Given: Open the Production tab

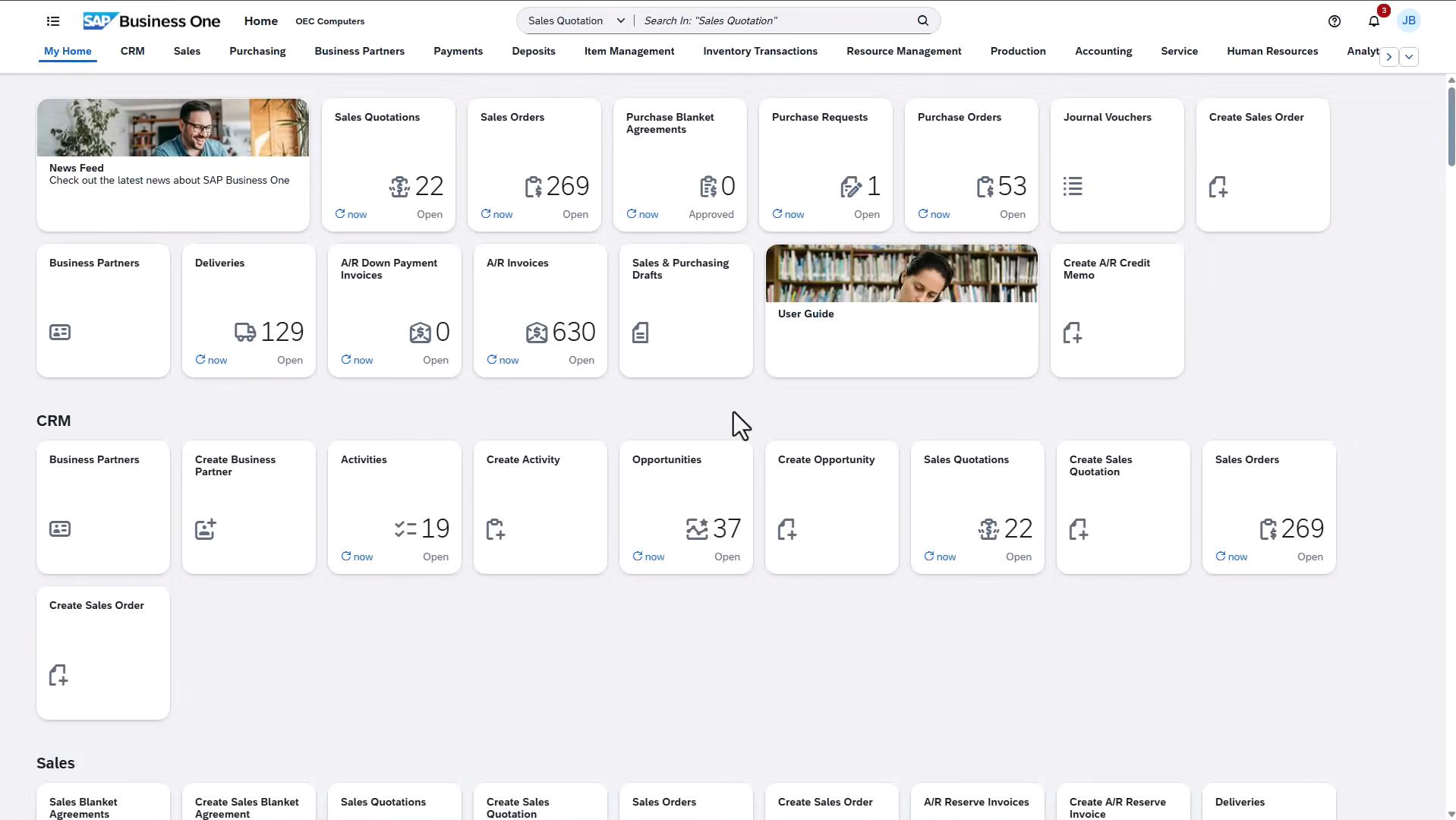Looking at the screenshot, I should coord(1018,51).
